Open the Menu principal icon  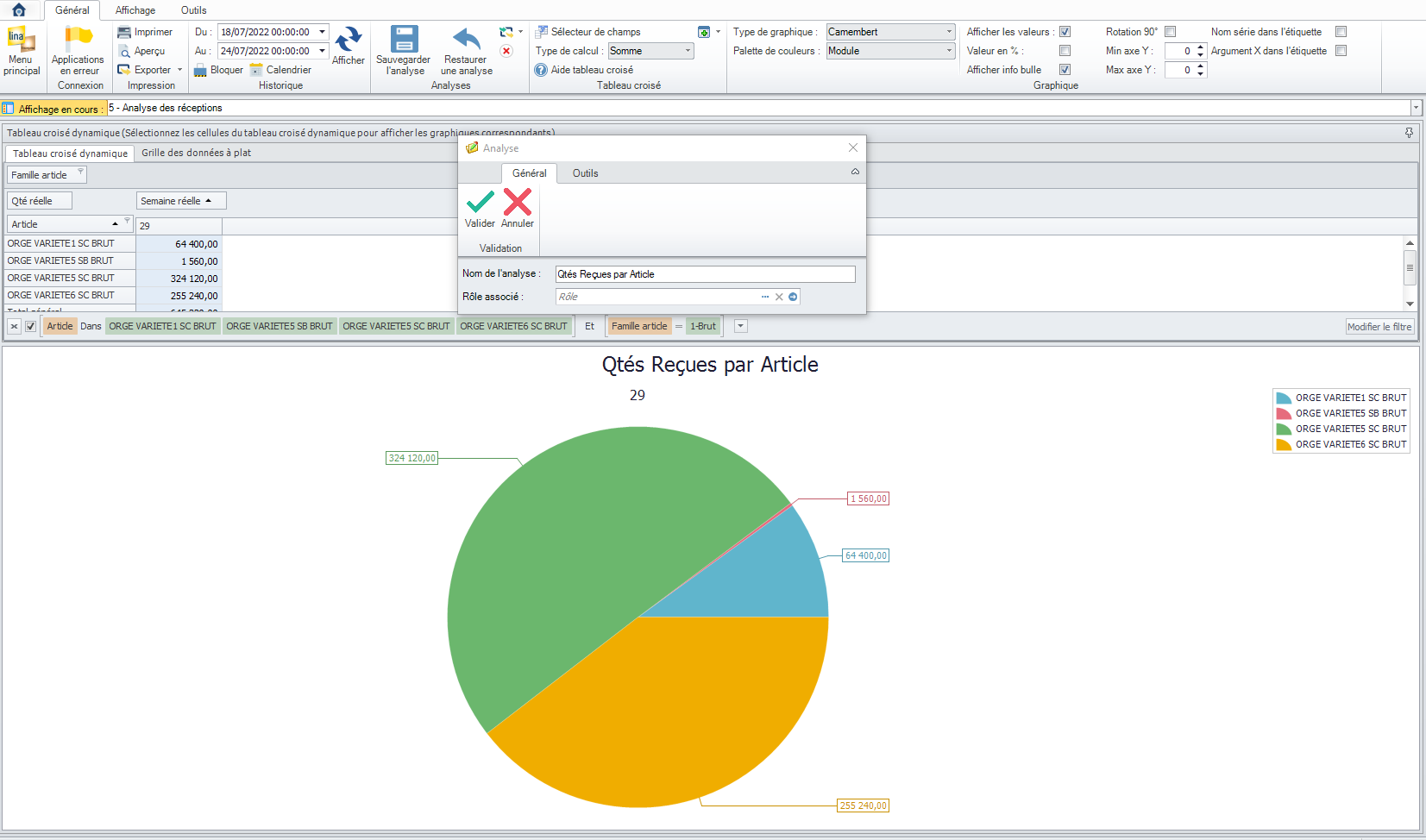(x=21, y=40)
